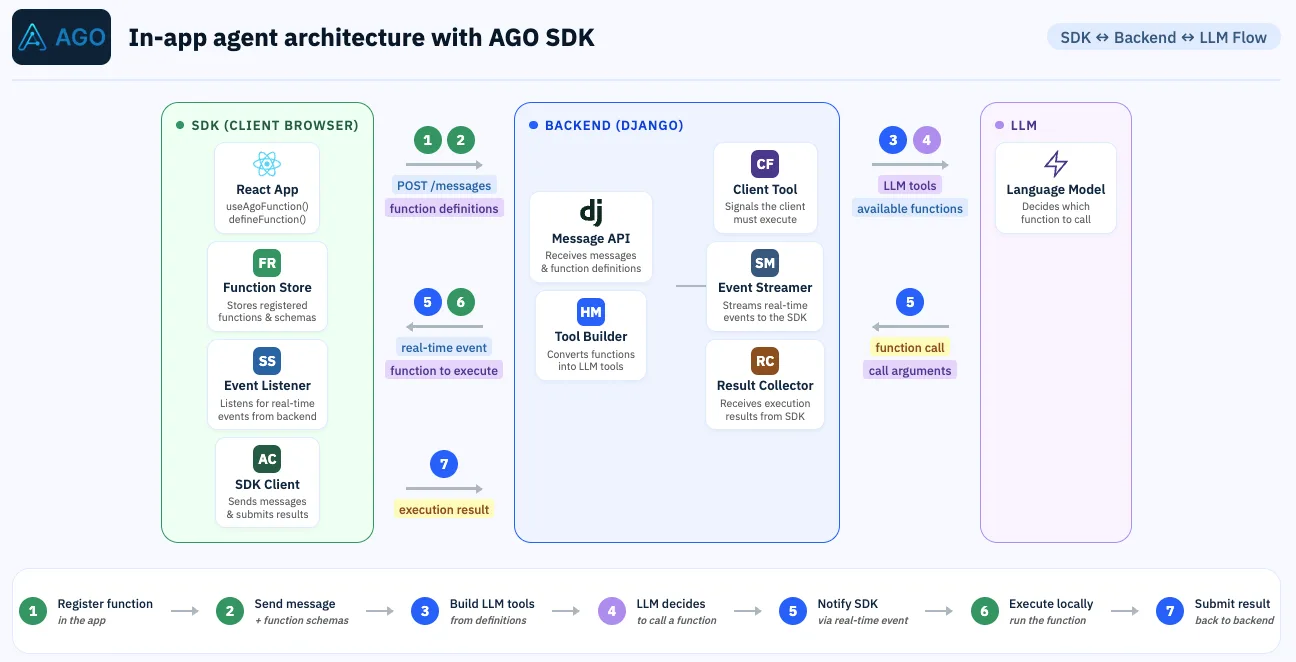
Task: Click the RC Result Collector icon
Action: 765,360
